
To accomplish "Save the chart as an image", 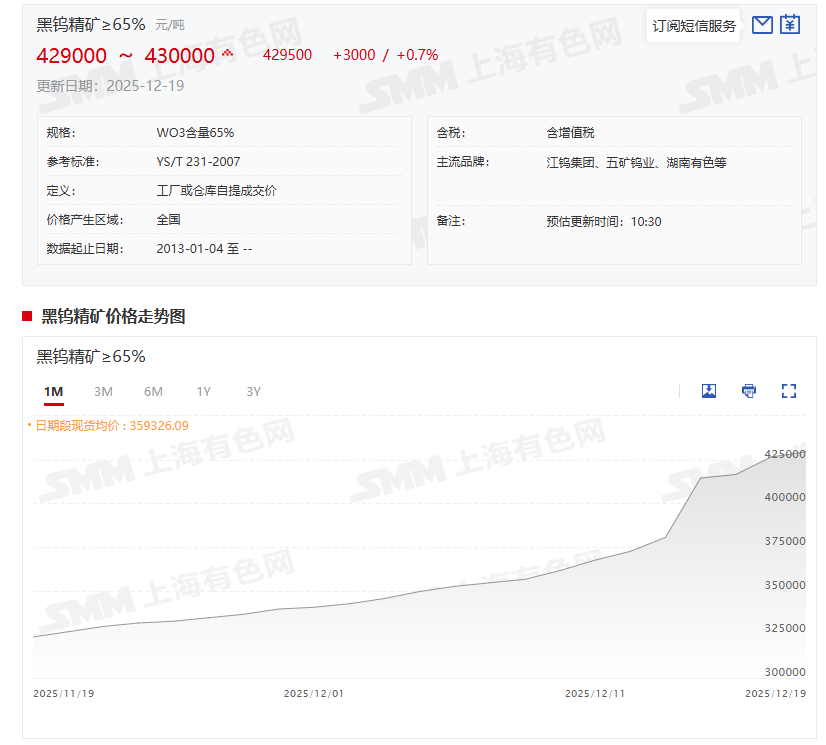I will click(x=709, y=391).
